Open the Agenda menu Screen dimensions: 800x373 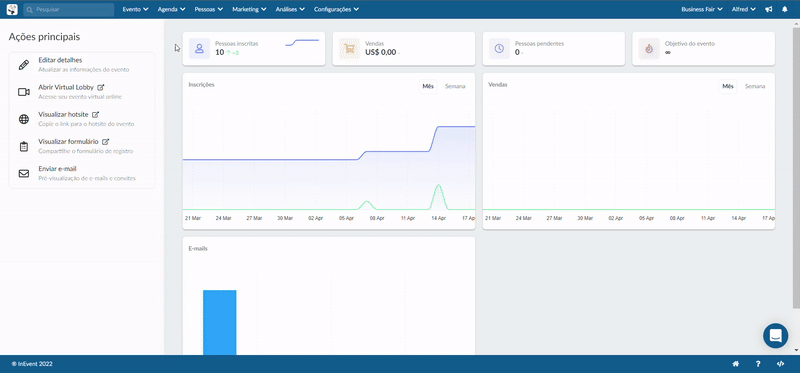pyautogui.click(x=171, y=9)
